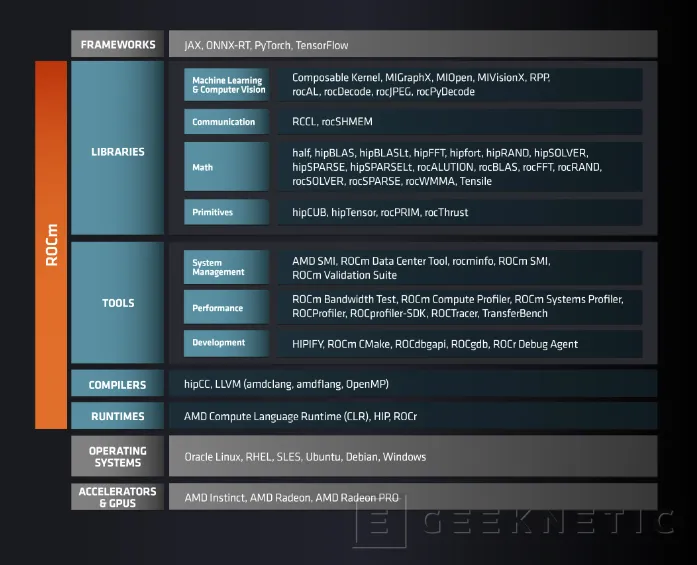This screenshot has width=697, height=565.
Task: Select the OPERATING SYSTEMS label box
Action: tap(117, 456)
